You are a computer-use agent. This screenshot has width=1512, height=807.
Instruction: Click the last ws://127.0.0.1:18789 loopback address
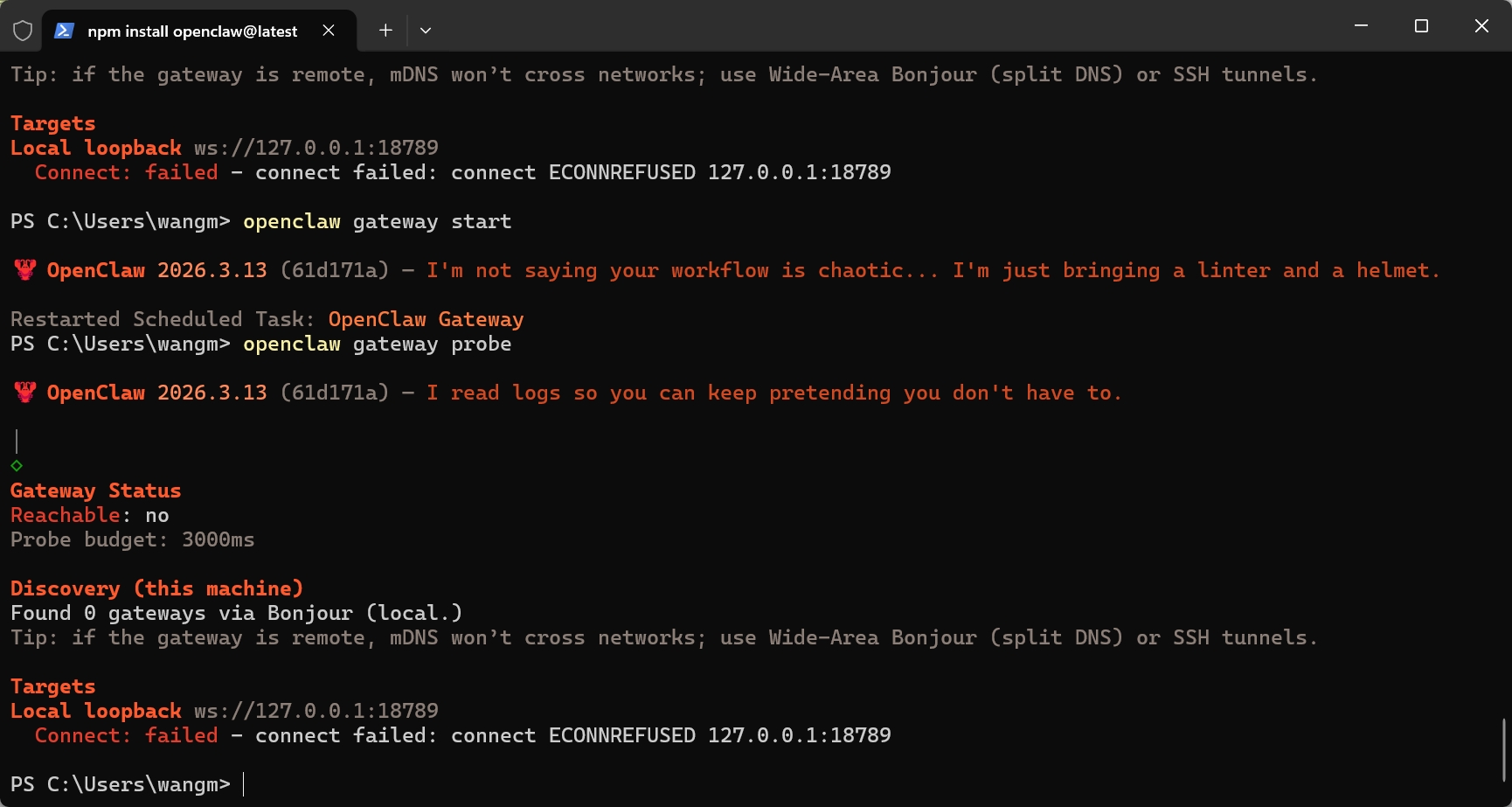pyautogui.click(x=316, y=711)
